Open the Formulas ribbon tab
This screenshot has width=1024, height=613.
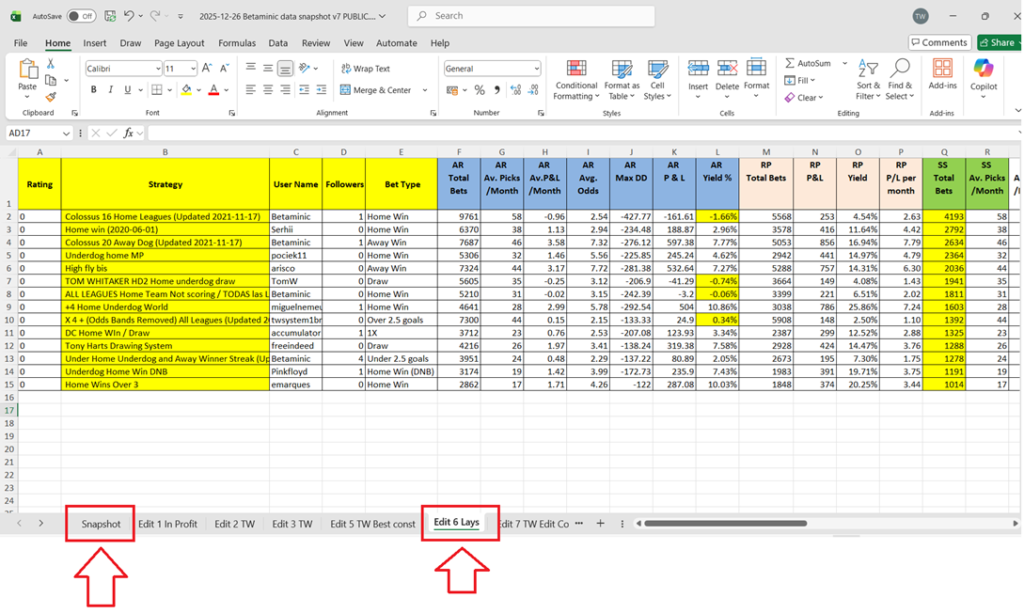[237, 43]
